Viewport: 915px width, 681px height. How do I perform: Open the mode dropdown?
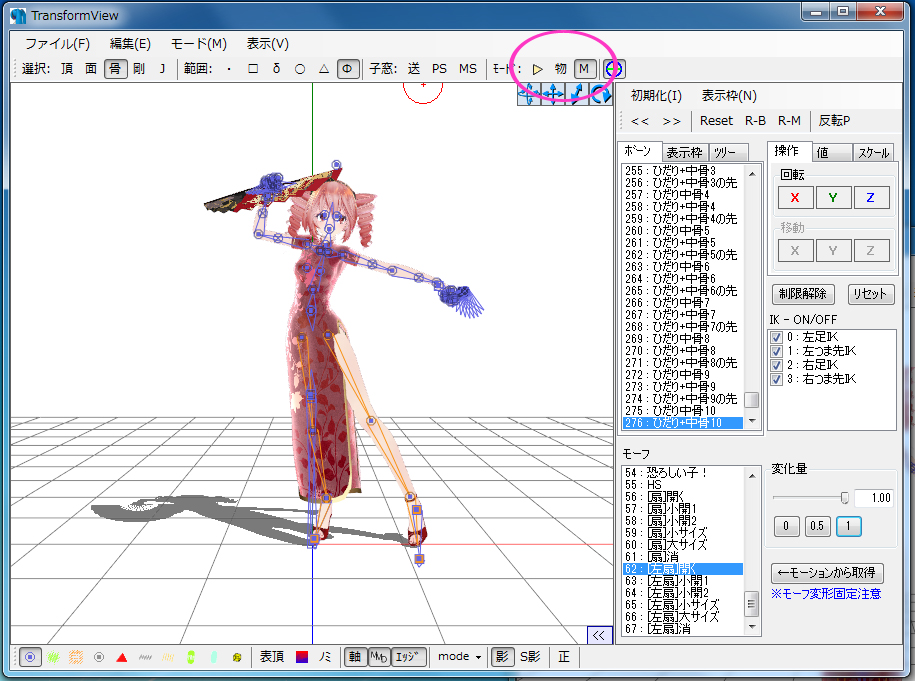click(x=460, y=656)
